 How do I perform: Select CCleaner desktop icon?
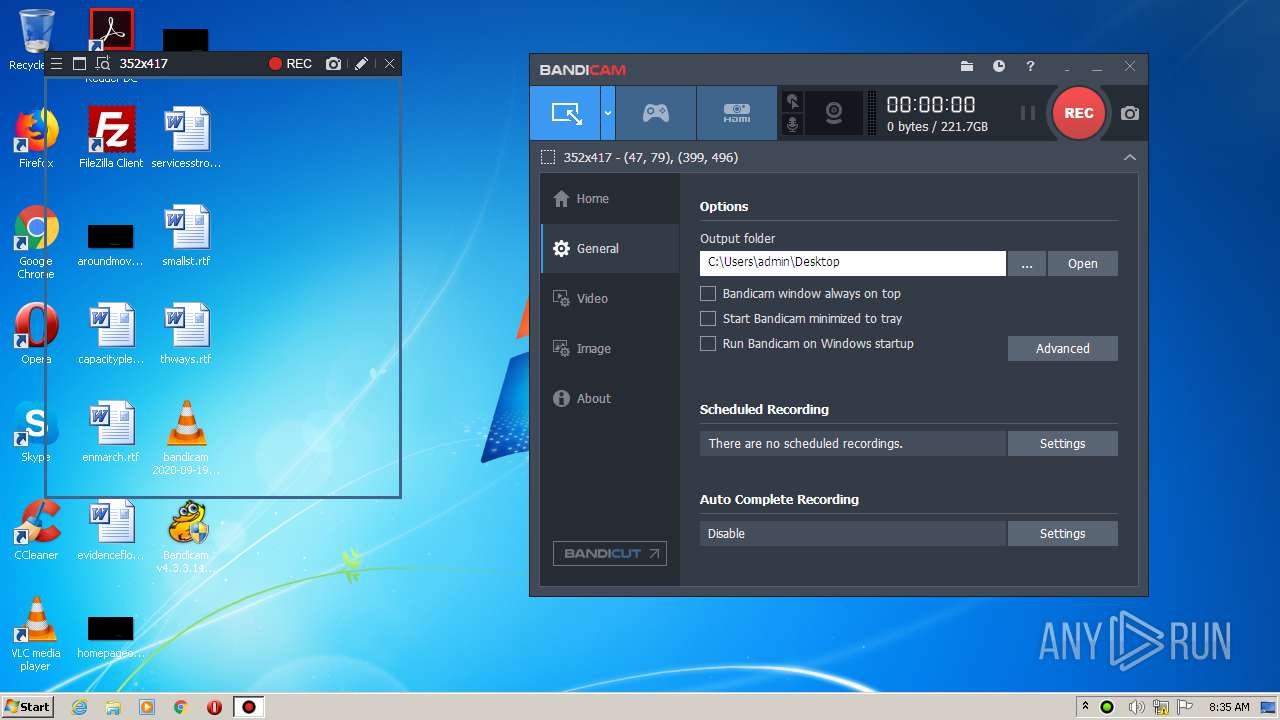click(36, 530)
